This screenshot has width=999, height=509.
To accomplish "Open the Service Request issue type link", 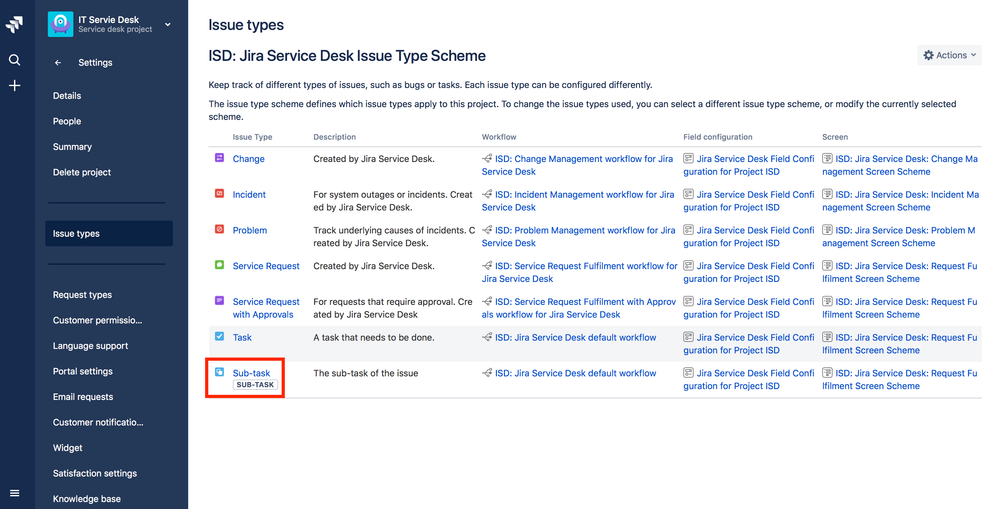I will 266,266.
